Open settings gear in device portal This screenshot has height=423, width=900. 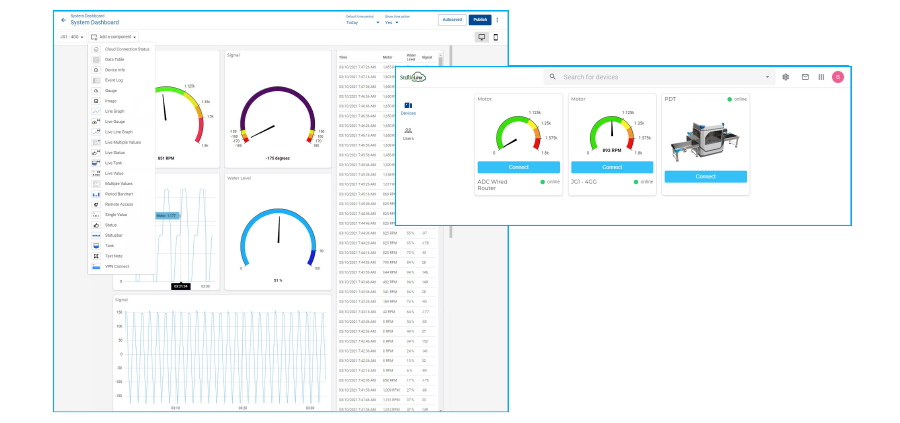point(786,77)
